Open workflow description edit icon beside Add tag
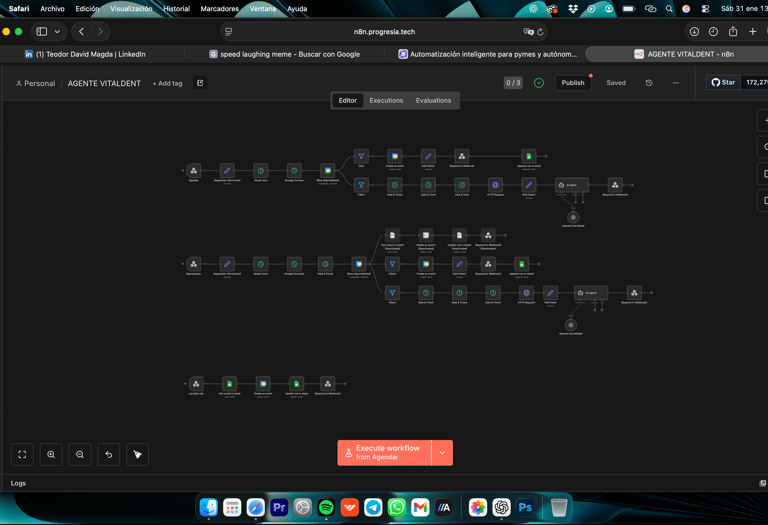Viewport: 768px width, 525px height. pos(200,83)
